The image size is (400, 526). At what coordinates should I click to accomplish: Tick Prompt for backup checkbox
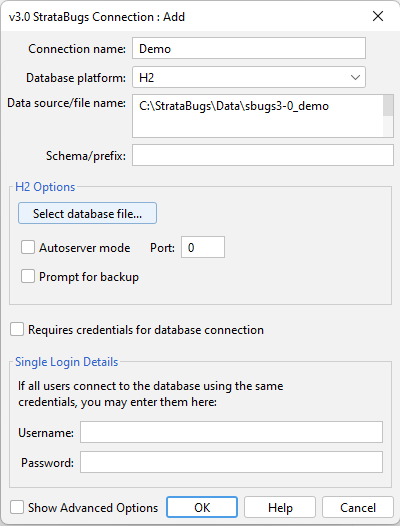tap(28, 277)
